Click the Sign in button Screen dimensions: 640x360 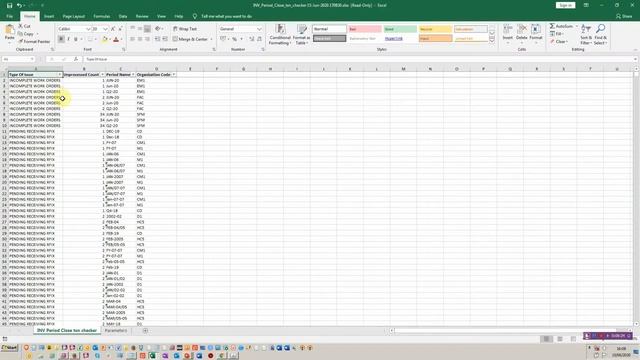565,5
